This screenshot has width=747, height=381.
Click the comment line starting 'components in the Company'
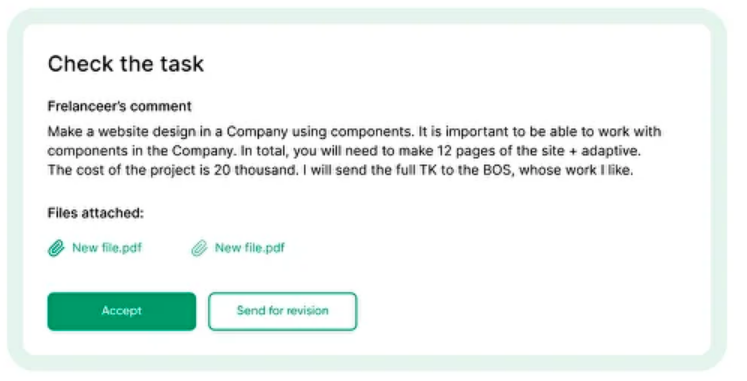pyautogui.click(x=344, y=151)
